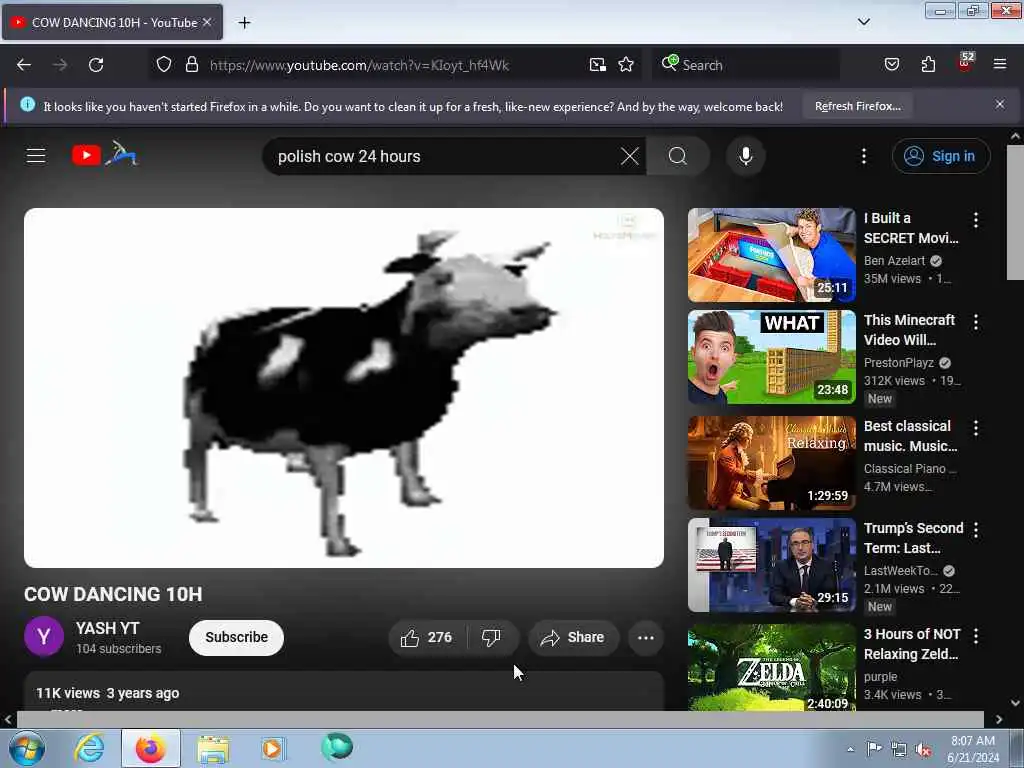Reload the current YouTube page
Screen dimensions: 1024x768
96,65
